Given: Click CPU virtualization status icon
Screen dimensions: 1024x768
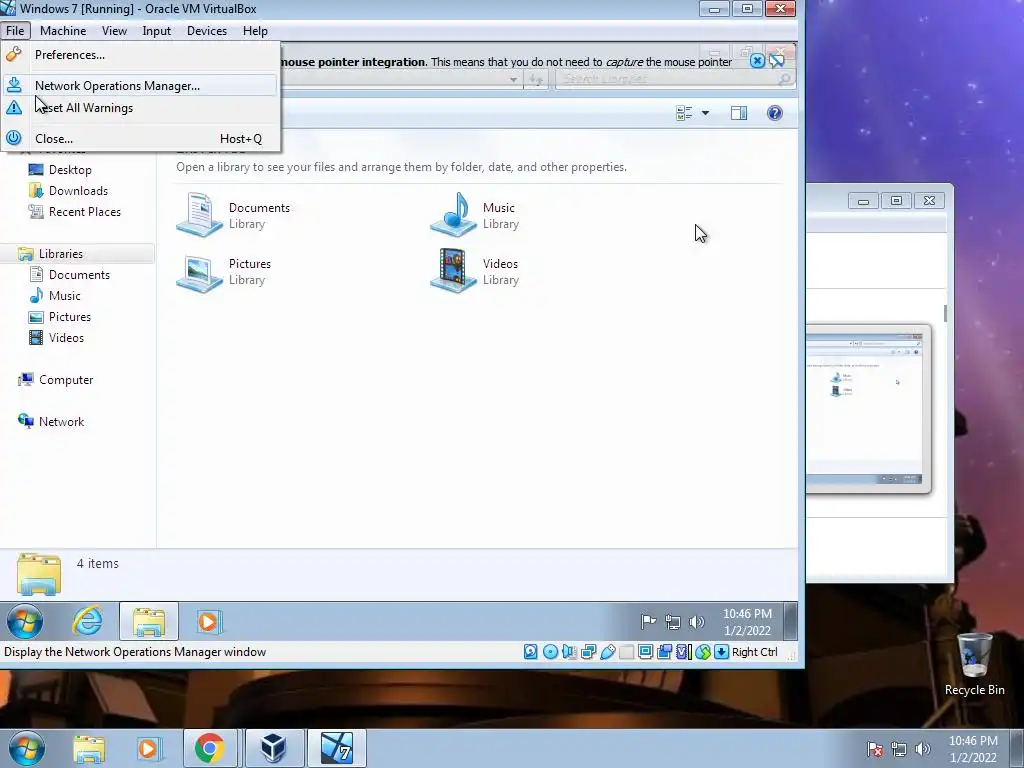Looking at the screenshot, I should [x=684, y=652].
